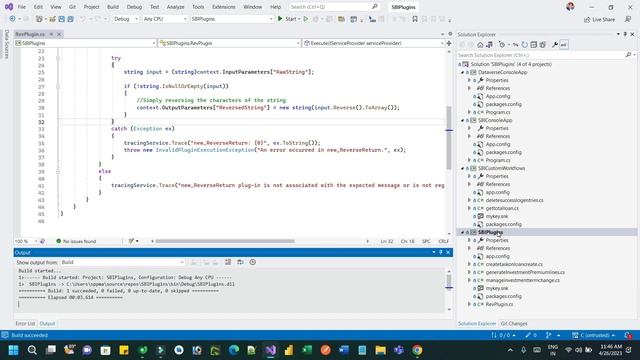The height and width of the screenshot is (360, 640).
Task: Switch to the Error List tab
Action: (x=25, y=324)
